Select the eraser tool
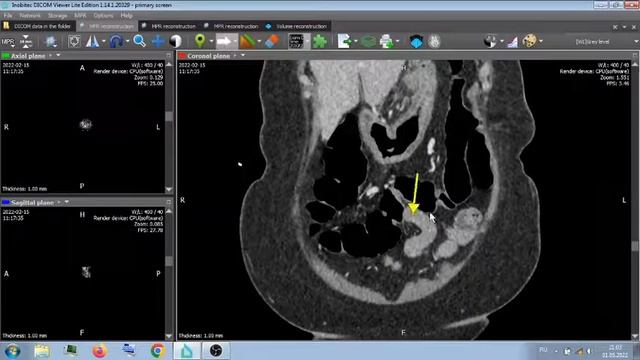 [272, 41]
